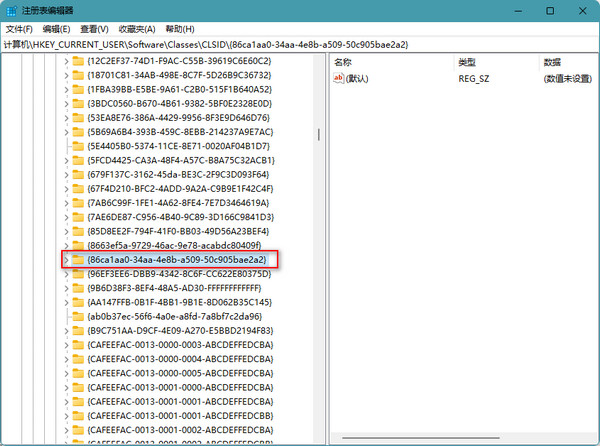Click folder icon of {CAFEEFAC-0013-0000-0005-ABCDEFFEDCBA}
The width and height of the screenshot is (600, 446).
click(78, 373)
